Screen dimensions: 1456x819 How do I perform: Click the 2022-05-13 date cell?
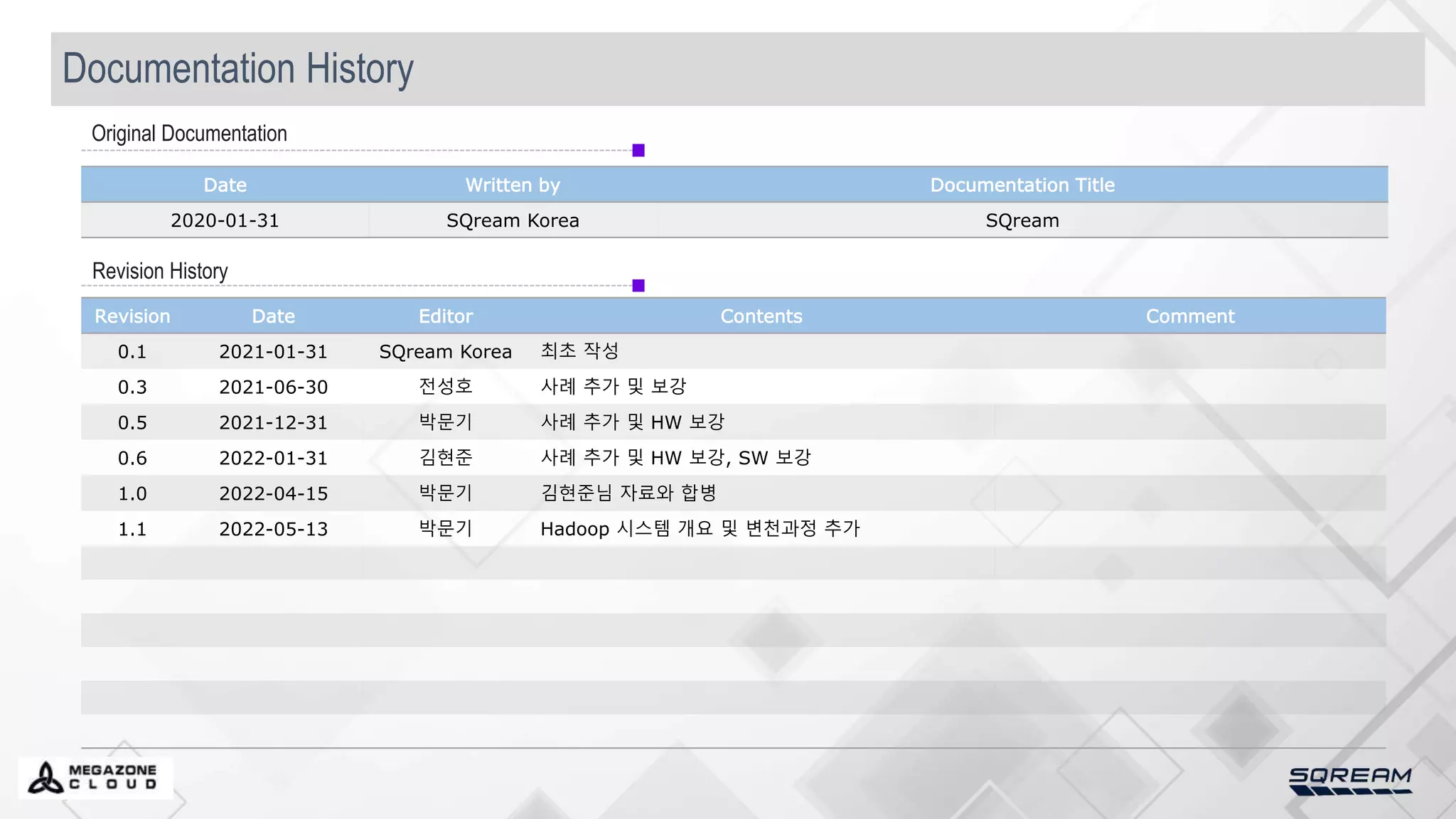coord(273,529)
